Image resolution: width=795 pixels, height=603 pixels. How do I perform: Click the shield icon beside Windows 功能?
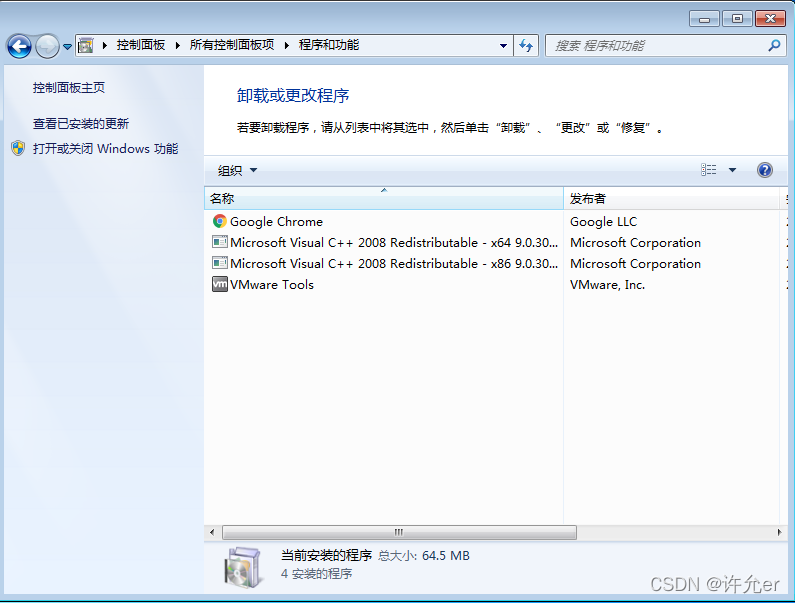(18, 148)
